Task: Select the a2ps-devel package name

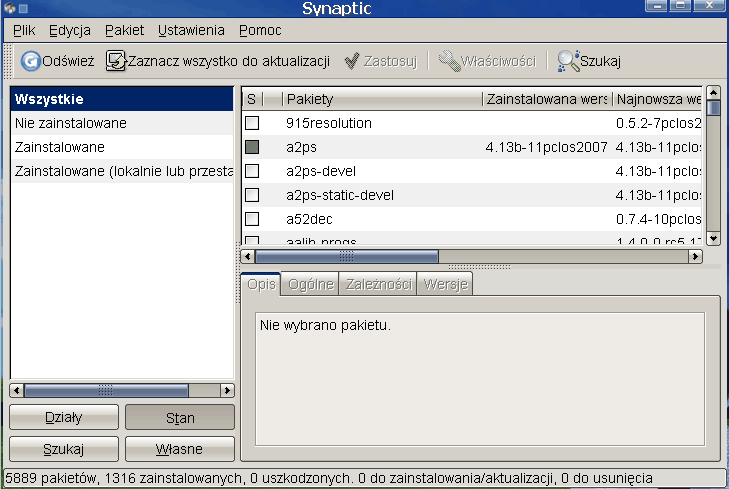Action: coord(321,171)
